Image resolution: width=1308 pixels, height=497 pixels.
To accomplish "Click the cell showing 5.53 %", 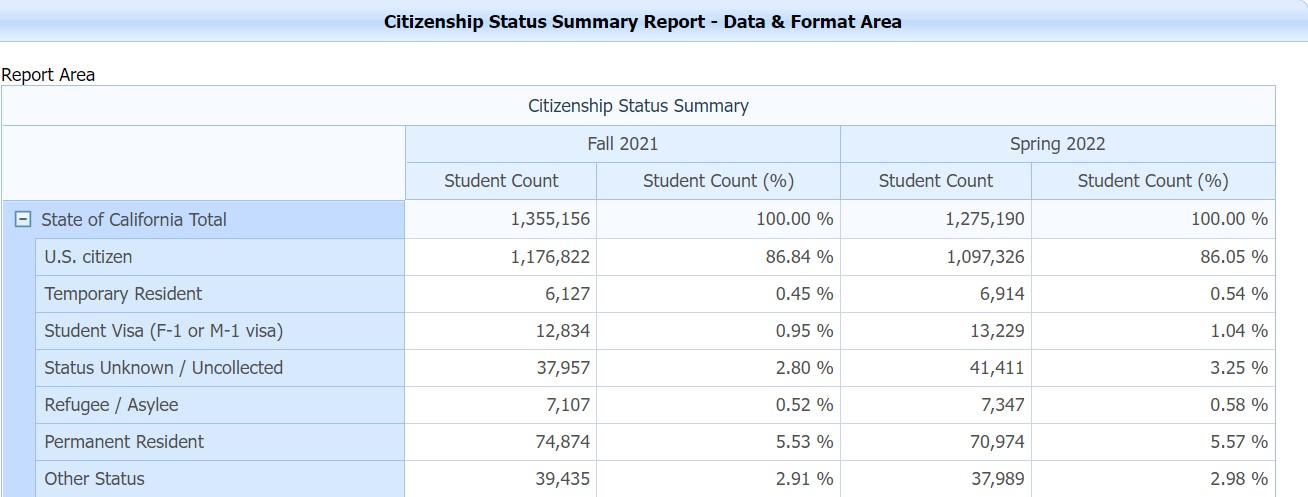I will click(718, 442).
